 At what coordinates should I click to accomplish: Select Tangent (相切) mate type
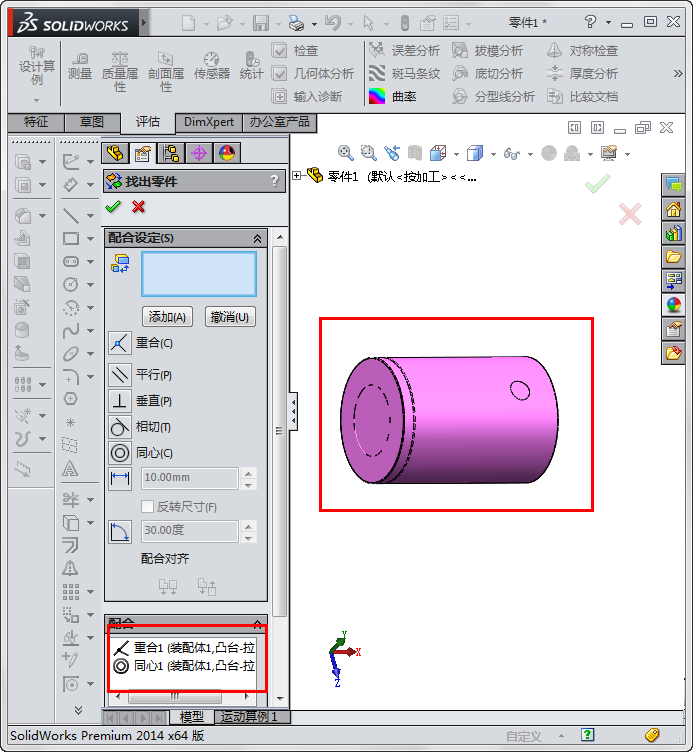(119, 426)
